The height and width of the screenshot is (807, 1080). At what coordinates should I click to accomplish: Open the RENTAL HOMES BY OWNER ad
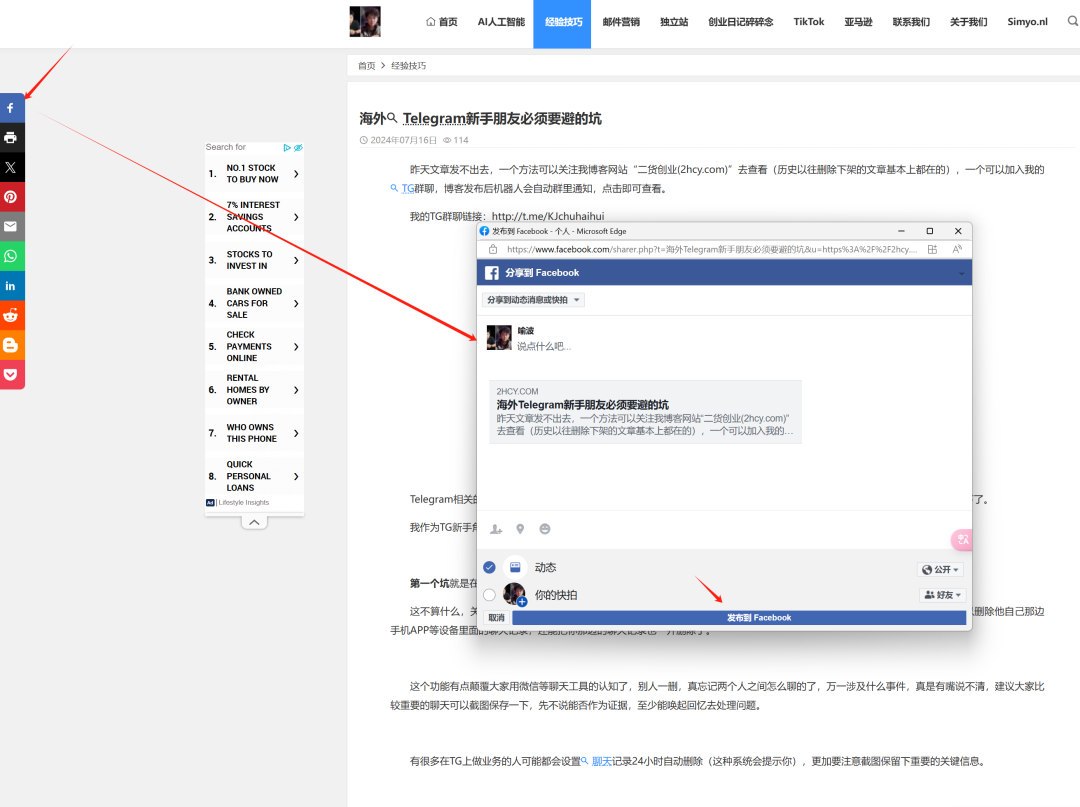pyautogui.click(x=254, y=390)
